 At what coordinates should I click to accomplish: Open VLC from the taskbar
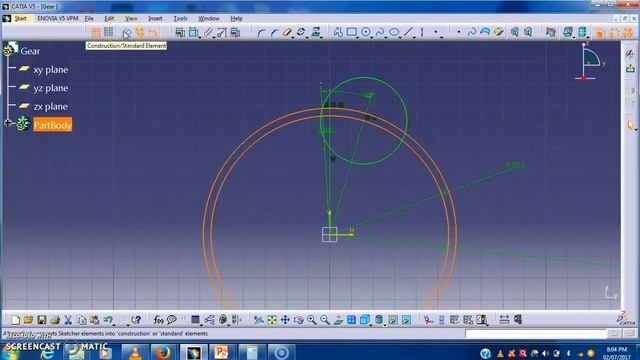(x=135, y=352)
